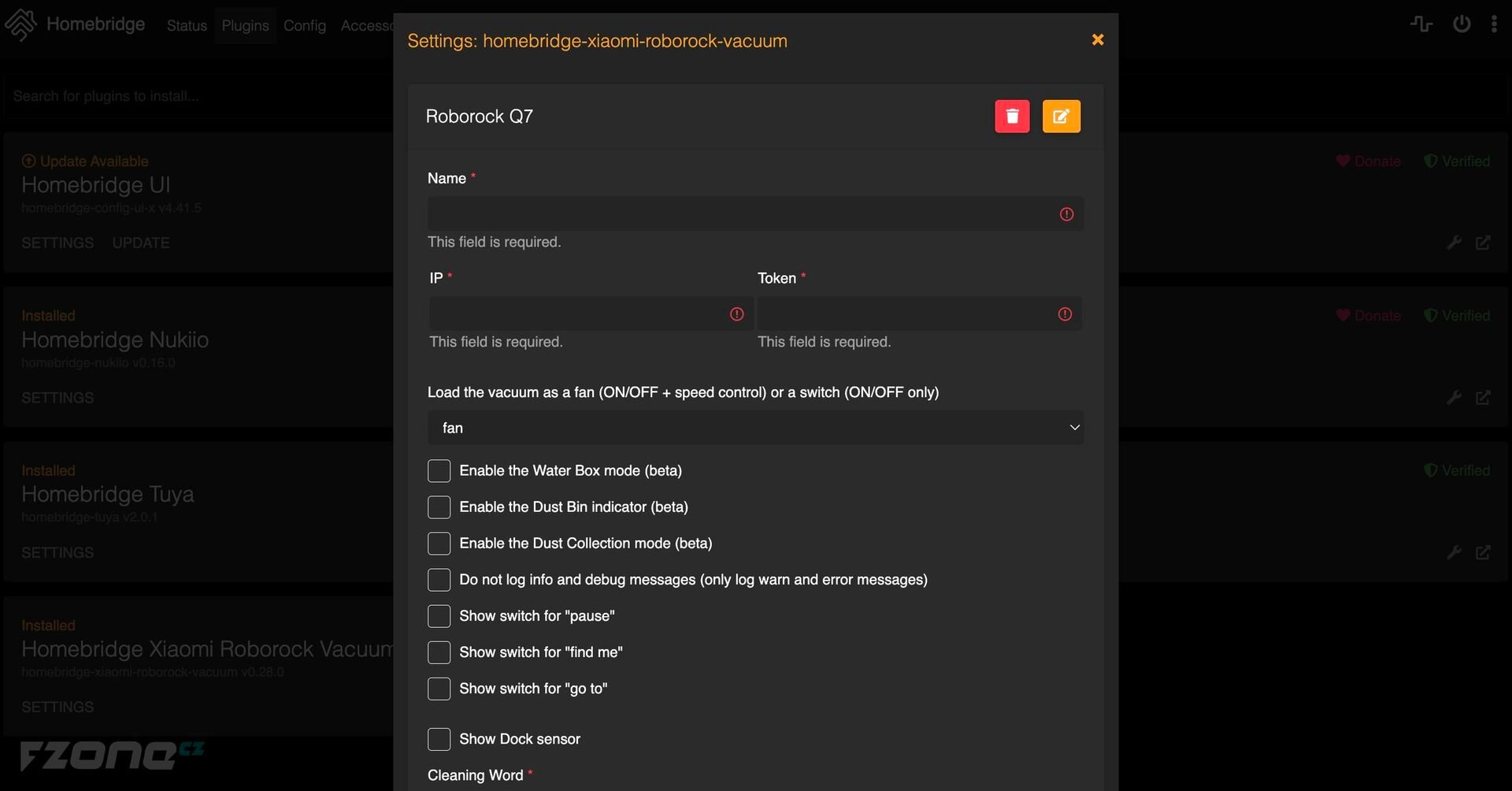Viewport: 1512px width, 791px height.
Task: Click the Name field error icon
Action: 1066,214
